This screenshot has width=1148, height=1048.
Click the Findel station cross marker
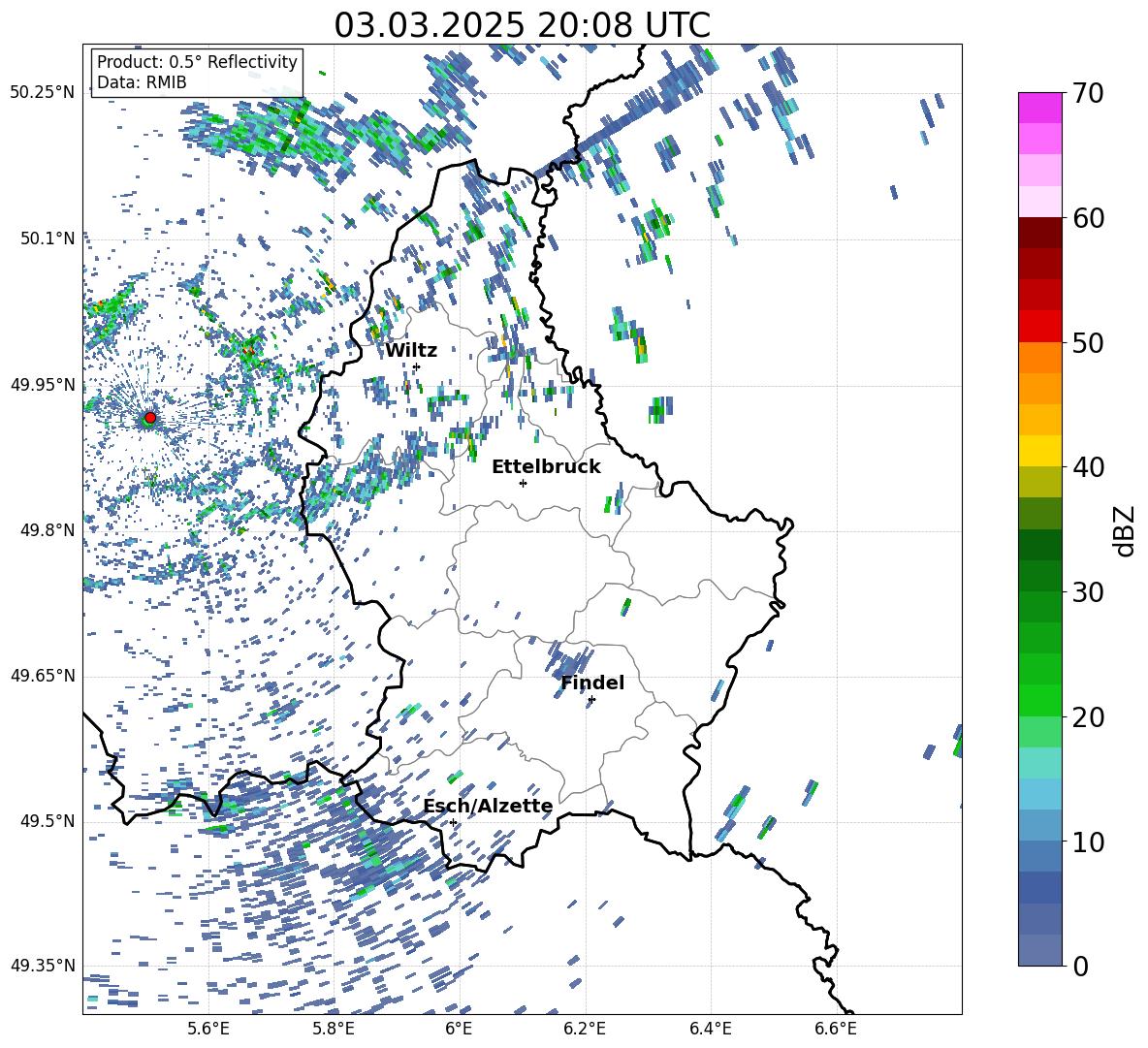[x=591, y=700]
